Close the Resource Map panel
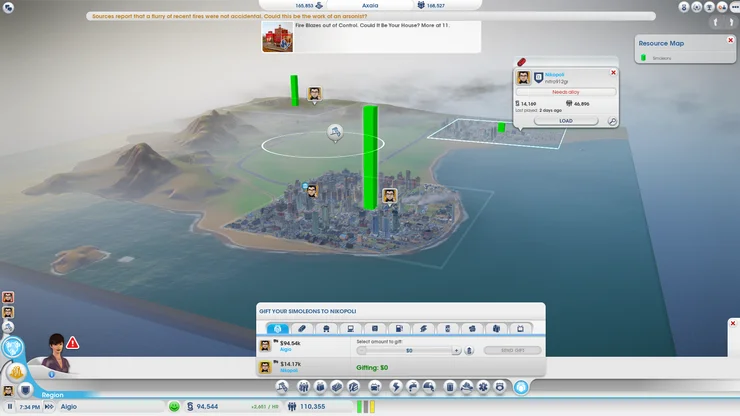This screenshot has height=416, width=740. [731, 40]
